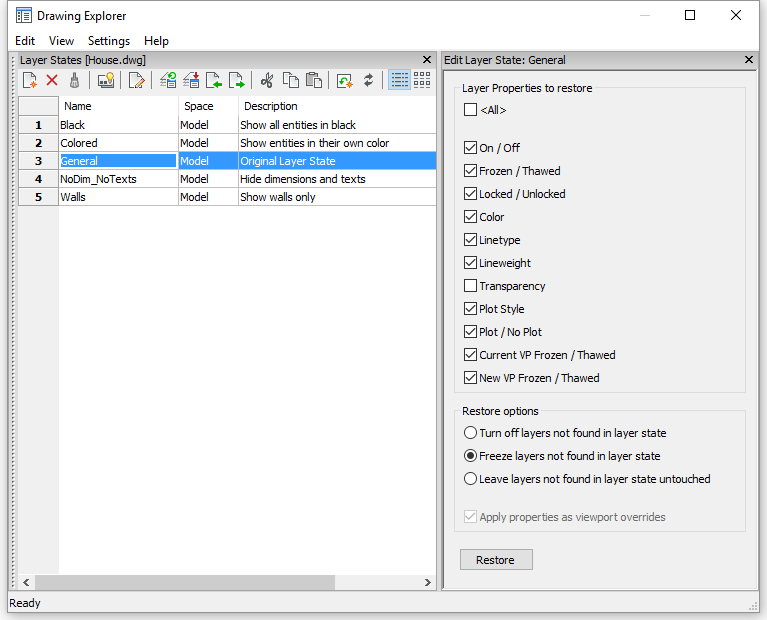The image size is (767, 620).
Task: Click the horizontal scrollbar right arrow
Action: (428, 582)
